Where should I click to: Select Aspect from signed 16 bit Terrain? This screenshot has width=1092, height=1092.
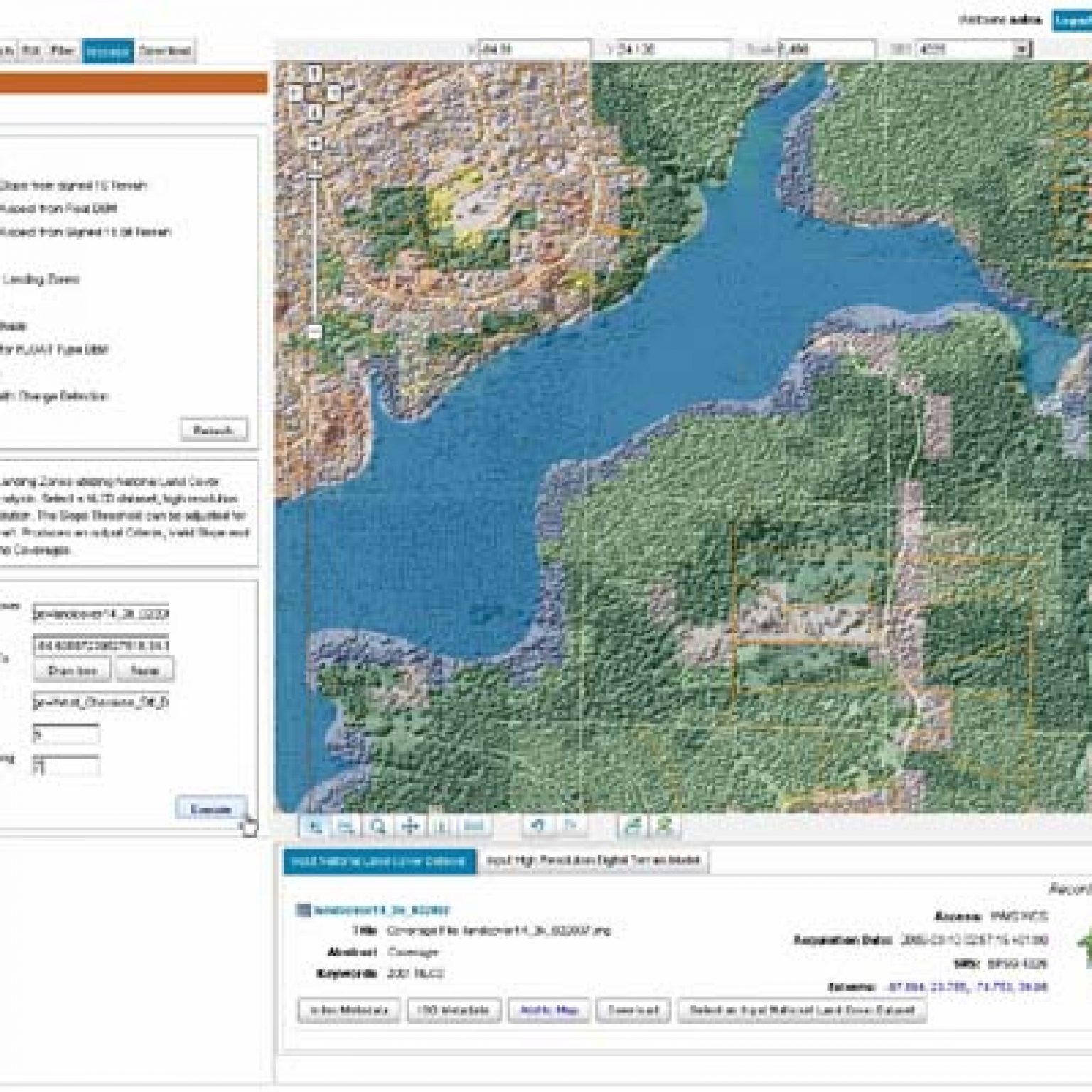85,232
